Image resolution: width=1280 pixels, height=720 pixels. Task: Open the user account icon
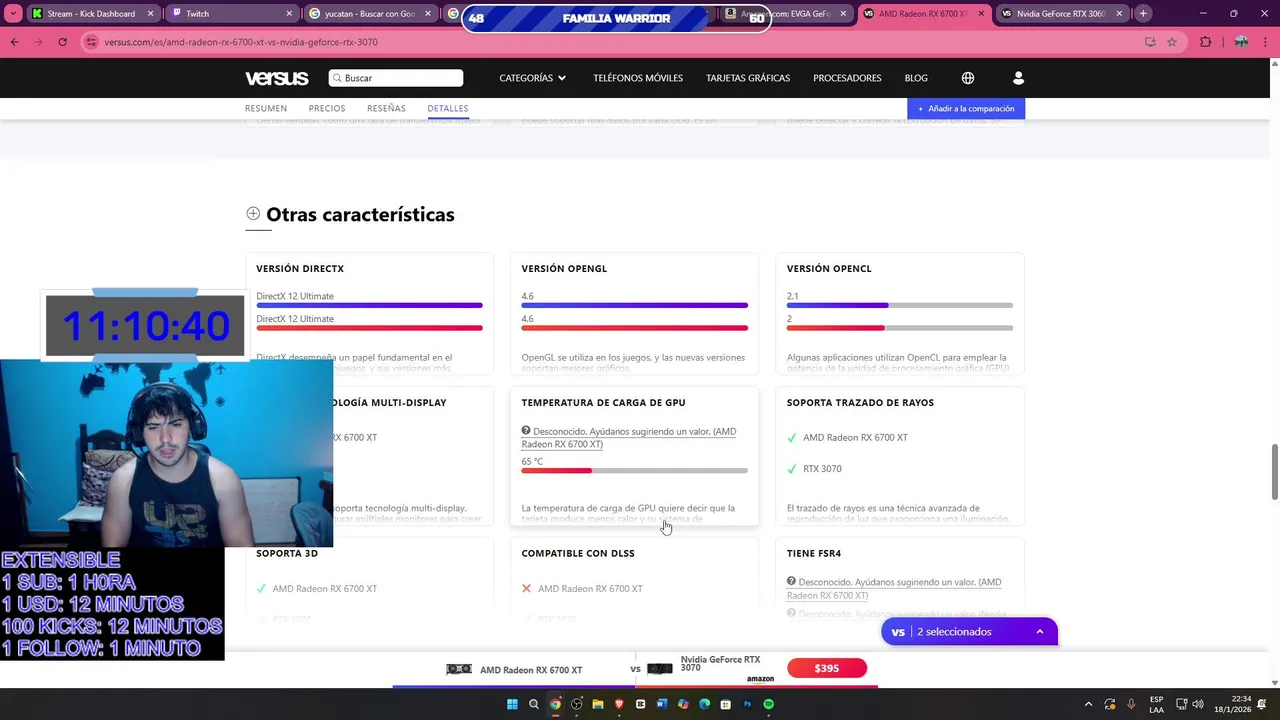point(1018,78)
